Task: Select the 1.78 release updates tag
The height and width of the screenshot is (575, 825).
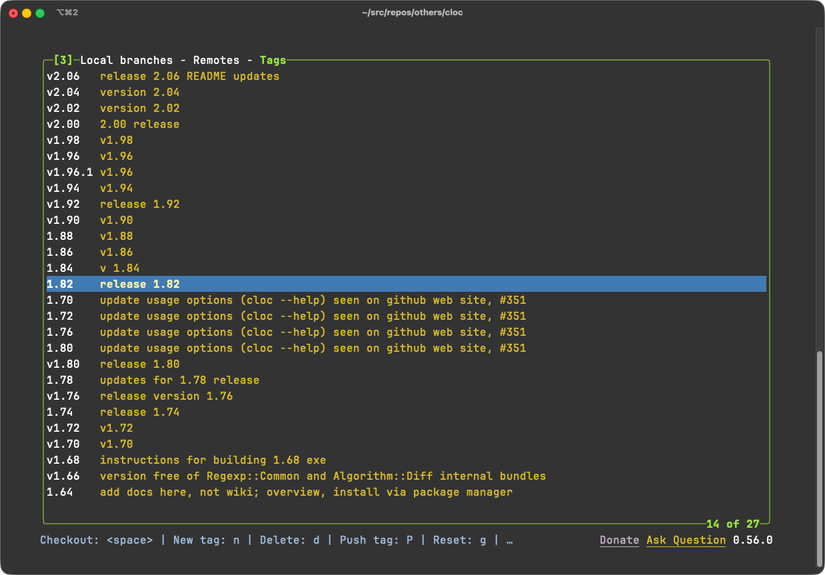Action: tap(152, 380)
